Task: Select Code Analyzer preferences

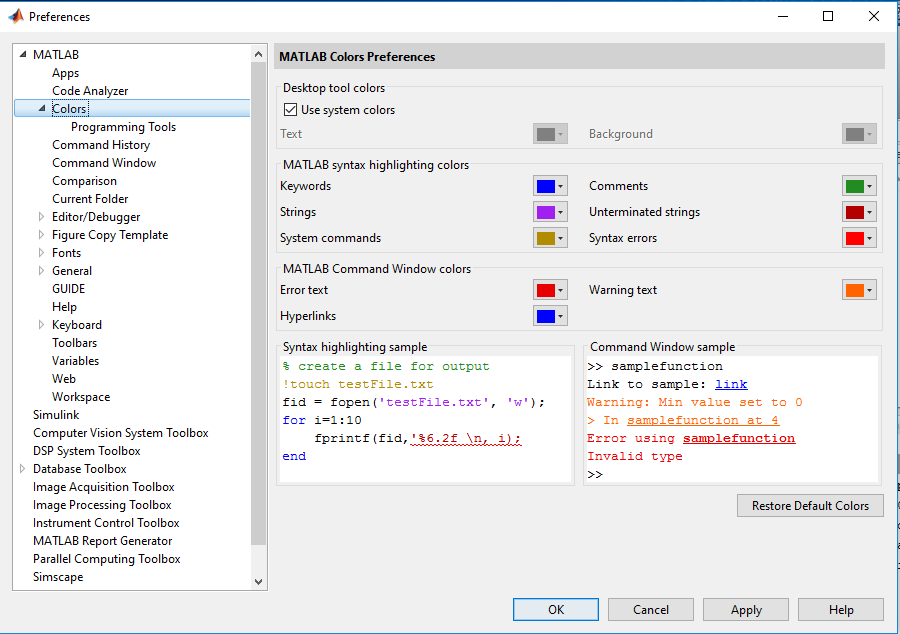Action: click(x=90, y=91)
